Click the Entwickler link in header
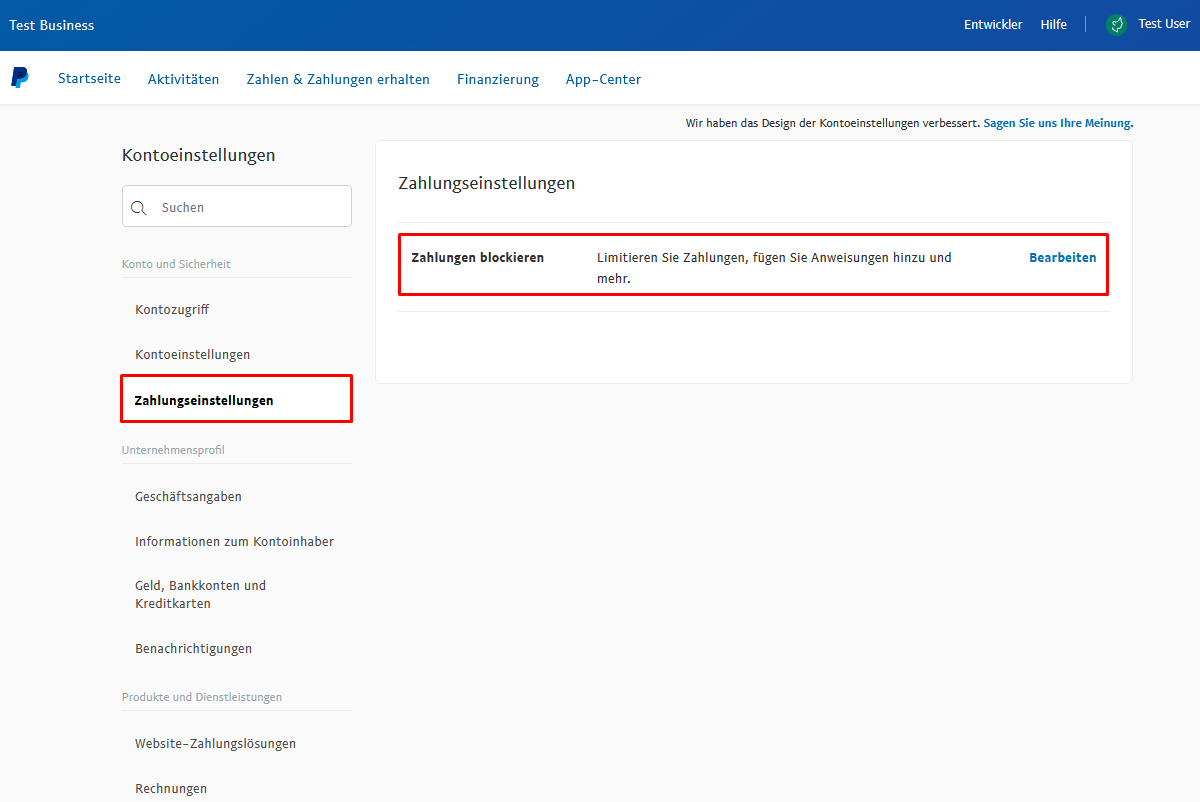Viewport: 1200px width, 802px height. [993, 25]
